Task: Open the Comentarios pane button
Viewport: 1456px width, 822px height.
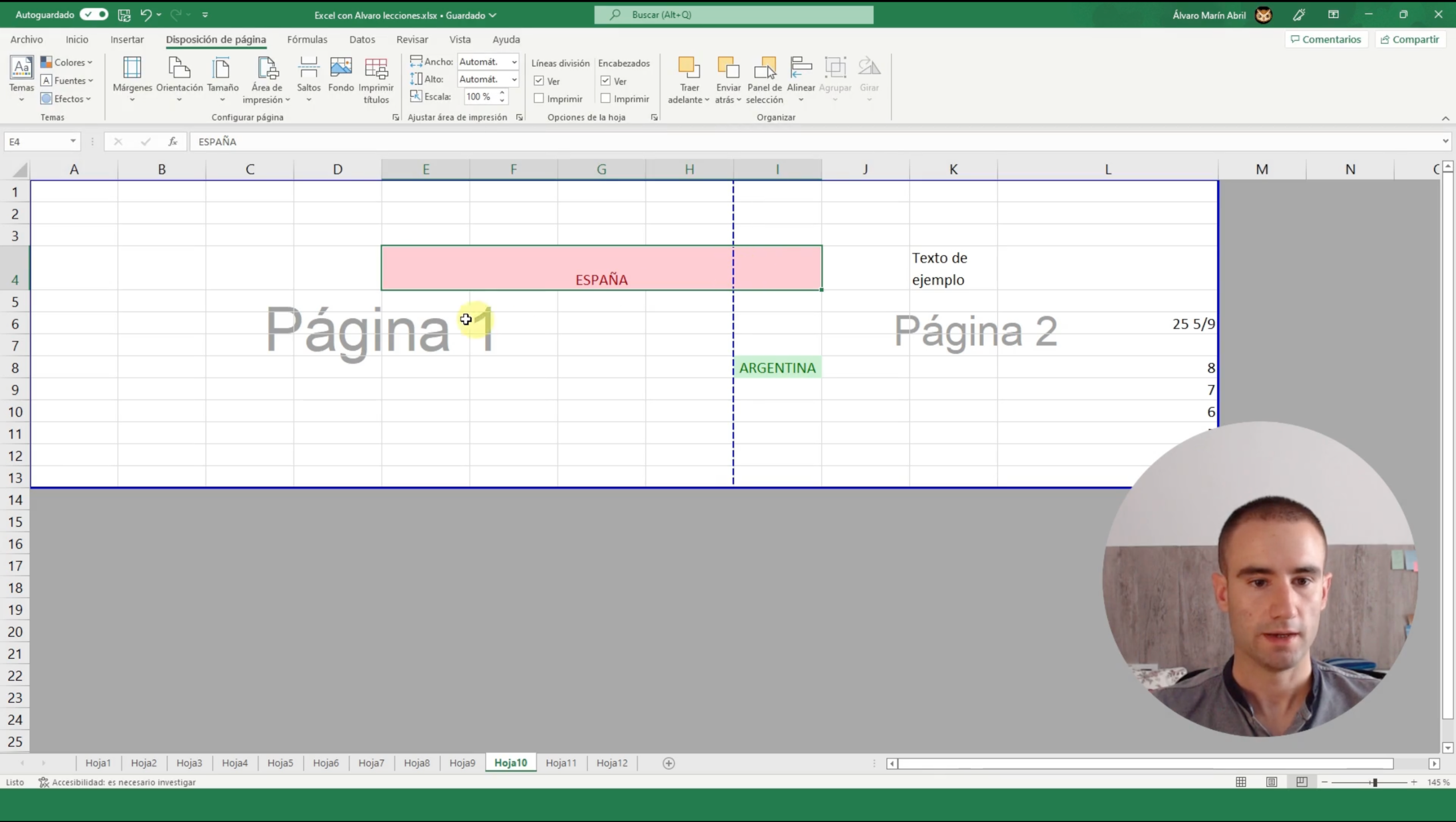Action: (x=1326, y=39)
